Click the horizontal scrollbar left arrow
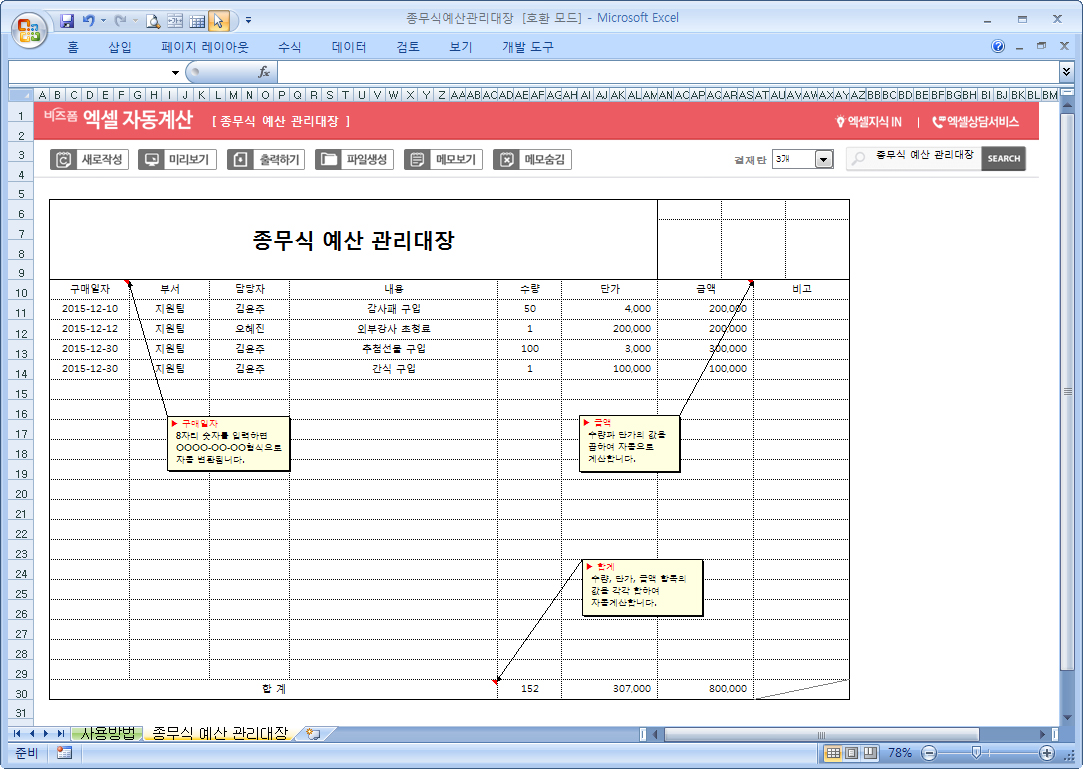The image size is (1083, 769). (x=655, y=734)
